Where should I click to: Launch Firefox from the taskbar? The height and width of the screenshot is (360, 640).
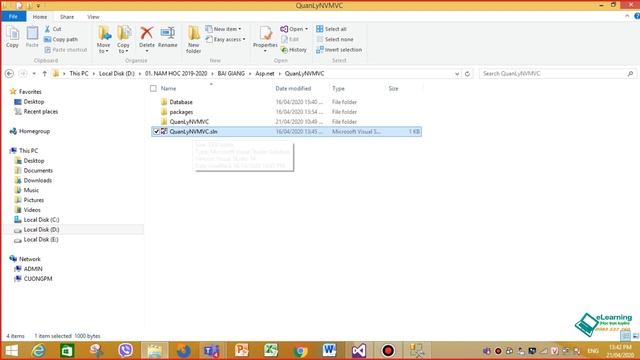(x=184, y=351)
